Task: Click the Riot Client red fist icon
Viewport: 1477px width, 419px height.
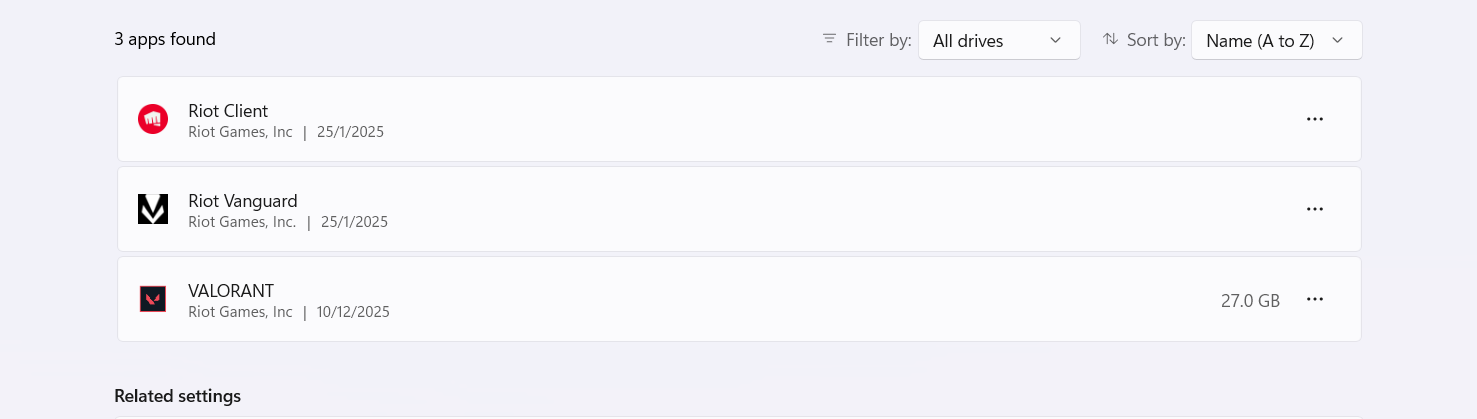Action: click(x=153, y=119)
